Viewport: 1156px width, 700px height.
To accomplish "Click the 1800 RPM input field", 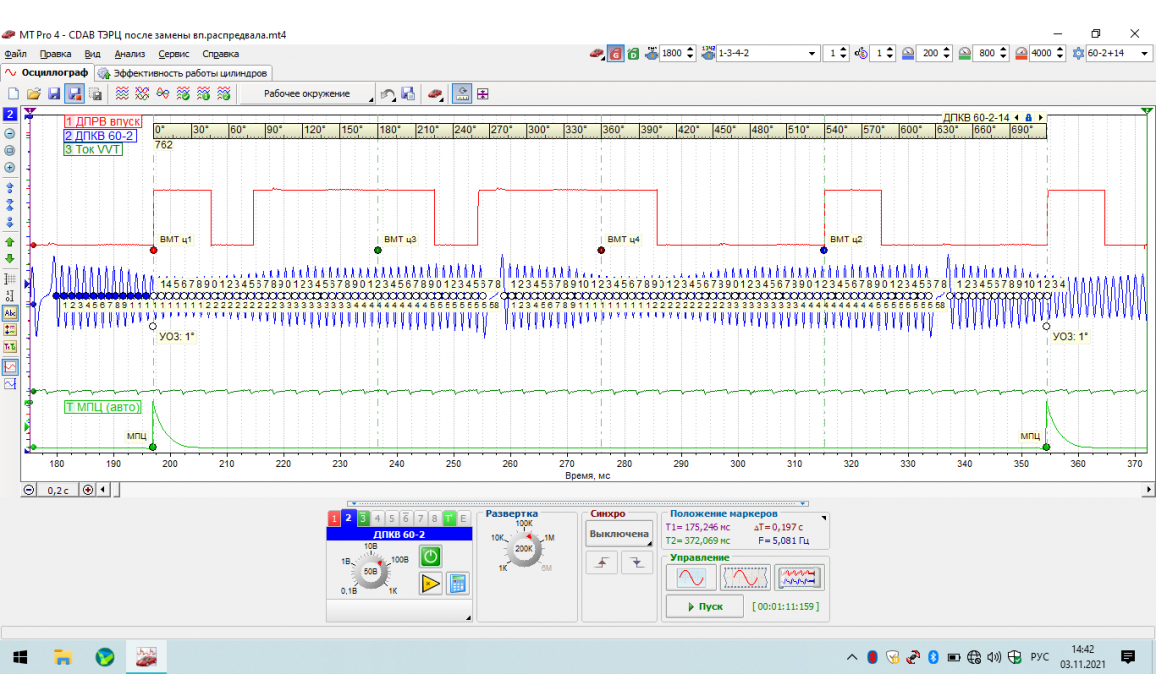I will (672, 53).
